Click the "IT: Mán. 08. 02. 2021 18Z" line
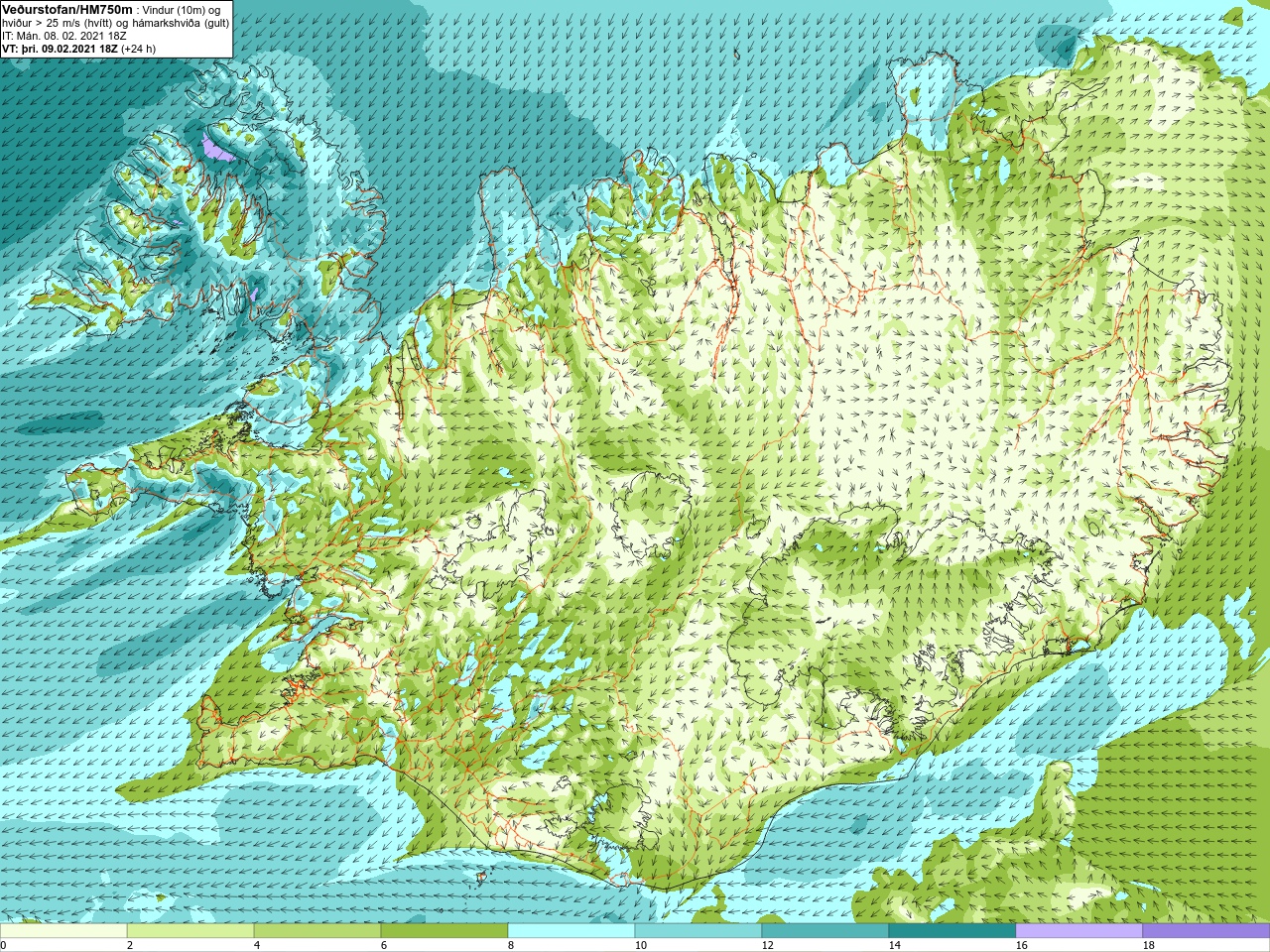This screenshot has height=952, width=1270. click(x=63, y=36)
